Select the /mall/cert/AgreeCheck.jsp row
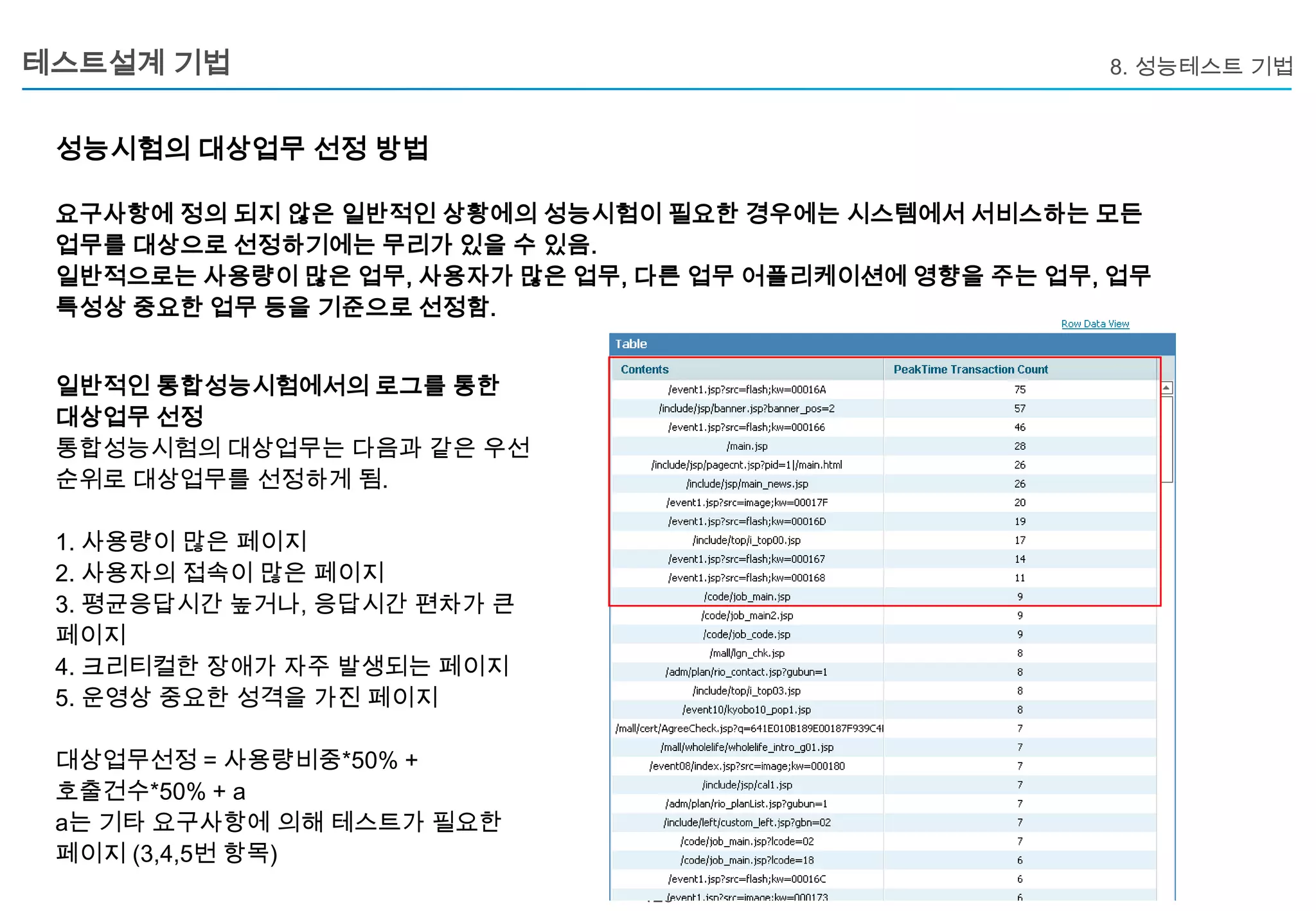This screenshot has width=1316, height=911. 884,729
